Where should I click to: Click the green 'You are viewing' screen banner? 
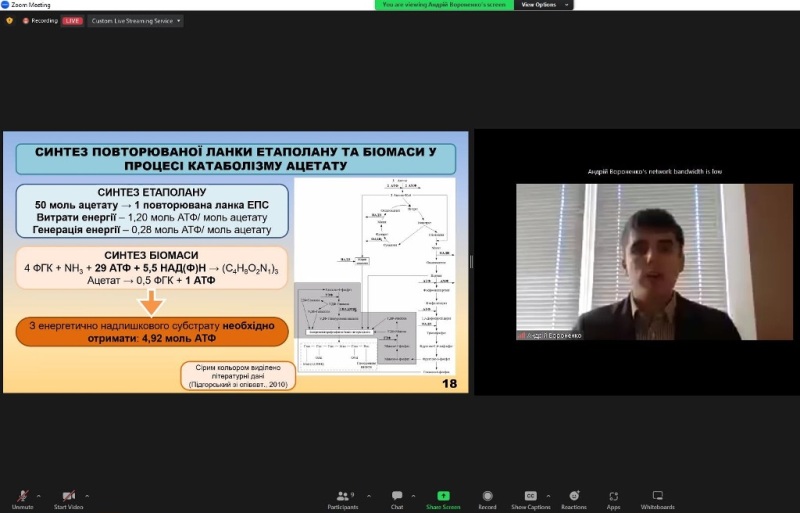[x=444, y=5]
